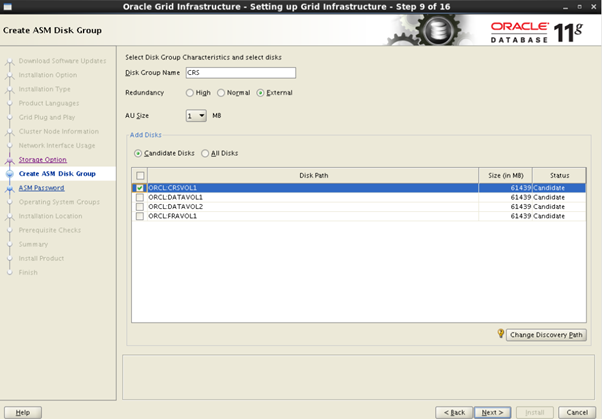Check the ORCL:DATAVOL1 disk checkbox

140,197
